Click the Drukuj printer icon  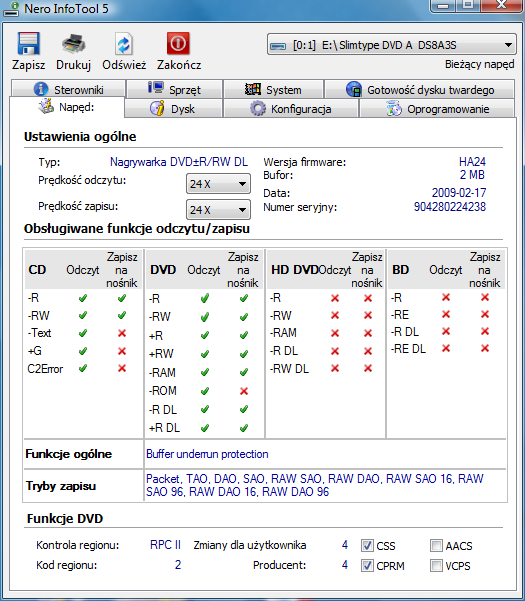tap(73, 43)
